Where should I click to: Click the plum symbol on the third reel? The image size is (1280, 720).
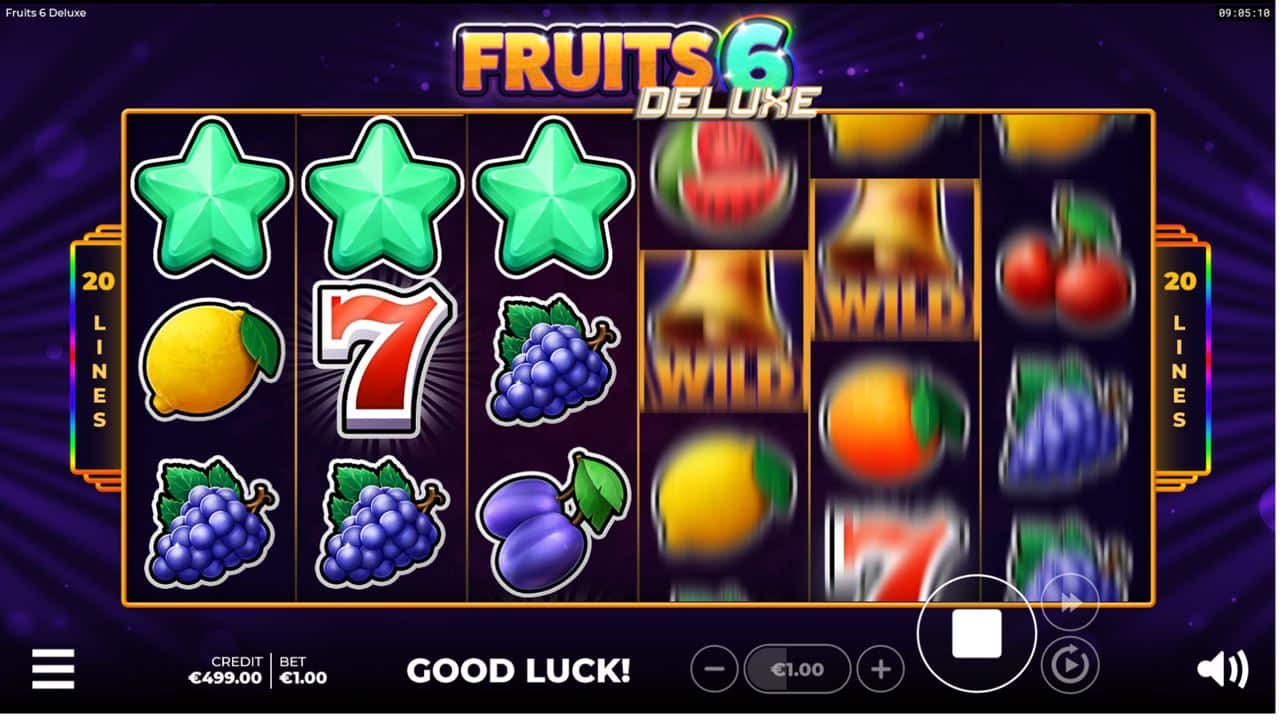point(552,524)
